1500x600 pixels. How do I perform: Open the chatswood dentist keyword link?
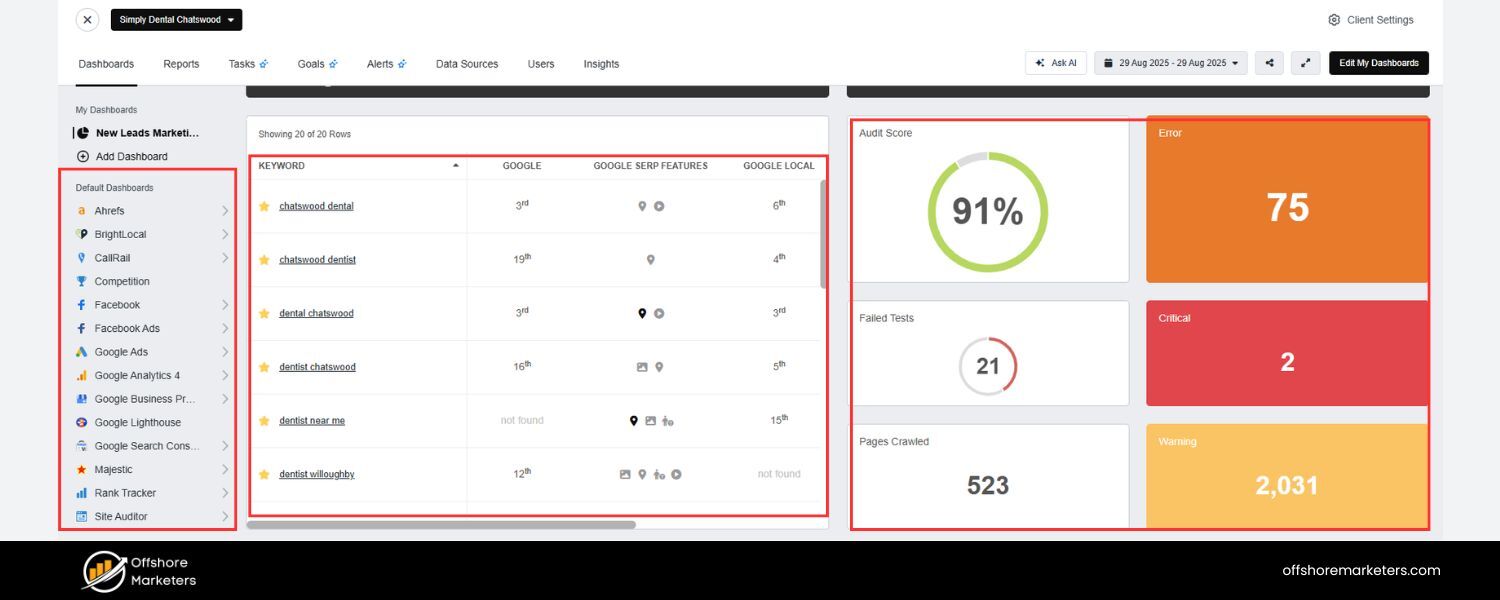tap(317, 259)
